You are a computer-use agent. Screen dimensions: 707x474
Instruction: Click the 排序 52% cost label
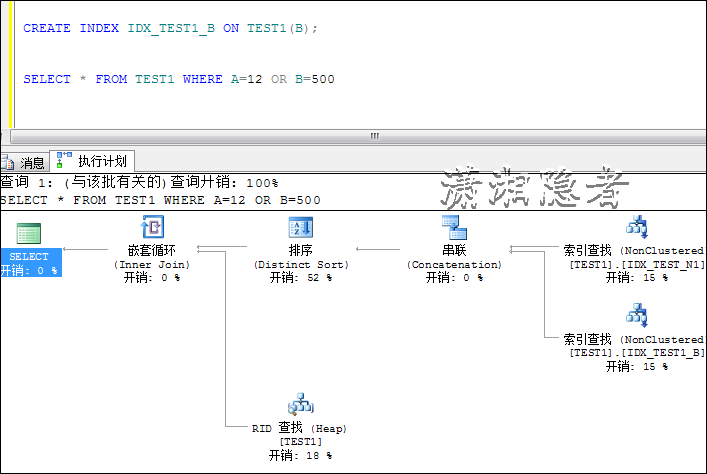(x=300, y=278)
